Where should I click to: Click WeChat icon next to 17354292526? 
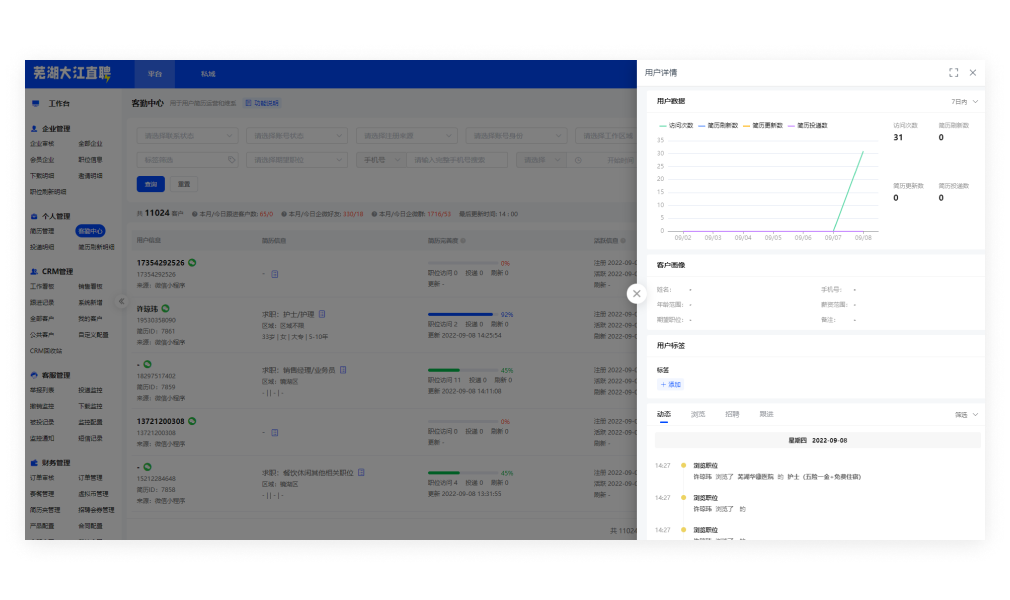point(192,262)
